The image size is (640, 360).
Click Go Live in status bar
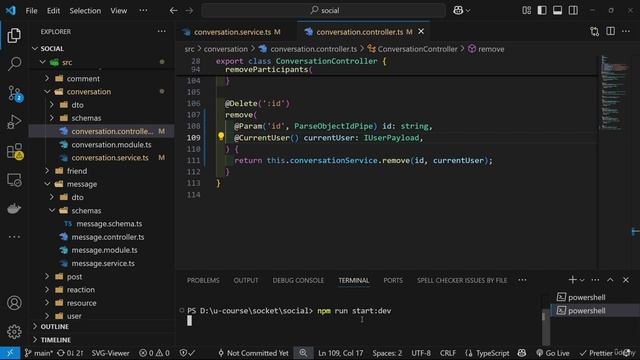click(552, 353)
